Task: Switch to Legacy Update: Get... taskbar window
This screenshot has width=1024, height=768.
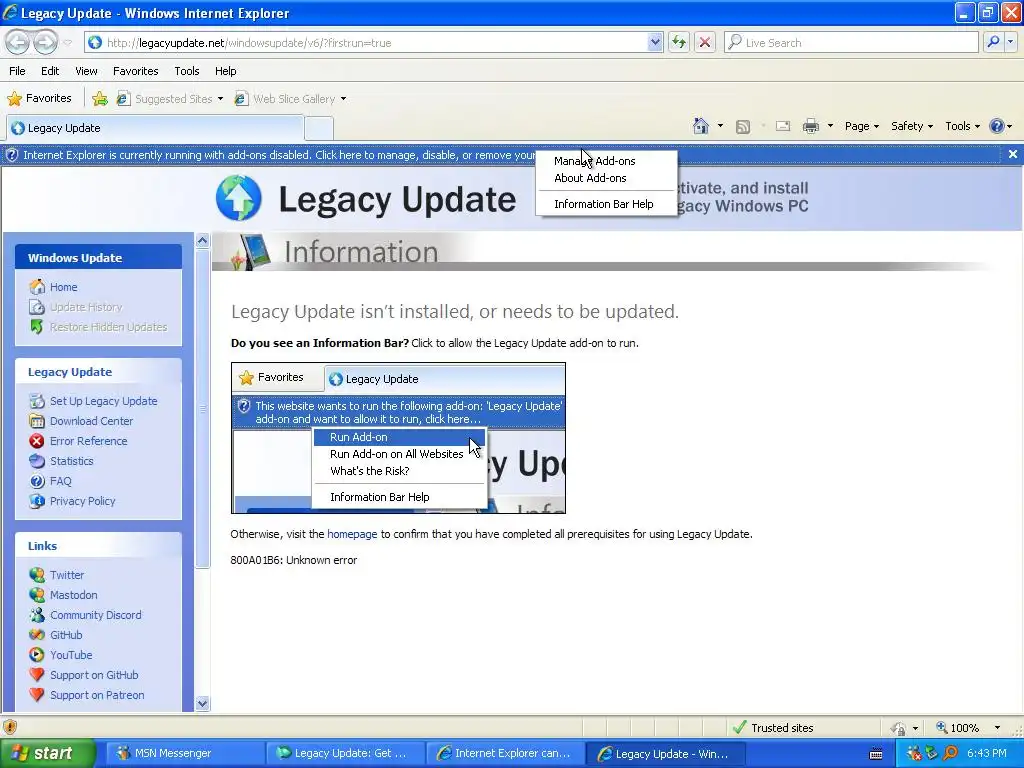Action: [345, 753]
